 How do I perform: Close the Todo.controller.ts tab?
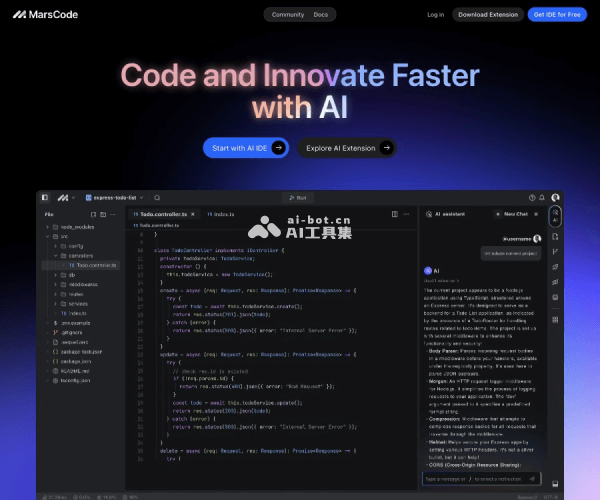point(195,214)
